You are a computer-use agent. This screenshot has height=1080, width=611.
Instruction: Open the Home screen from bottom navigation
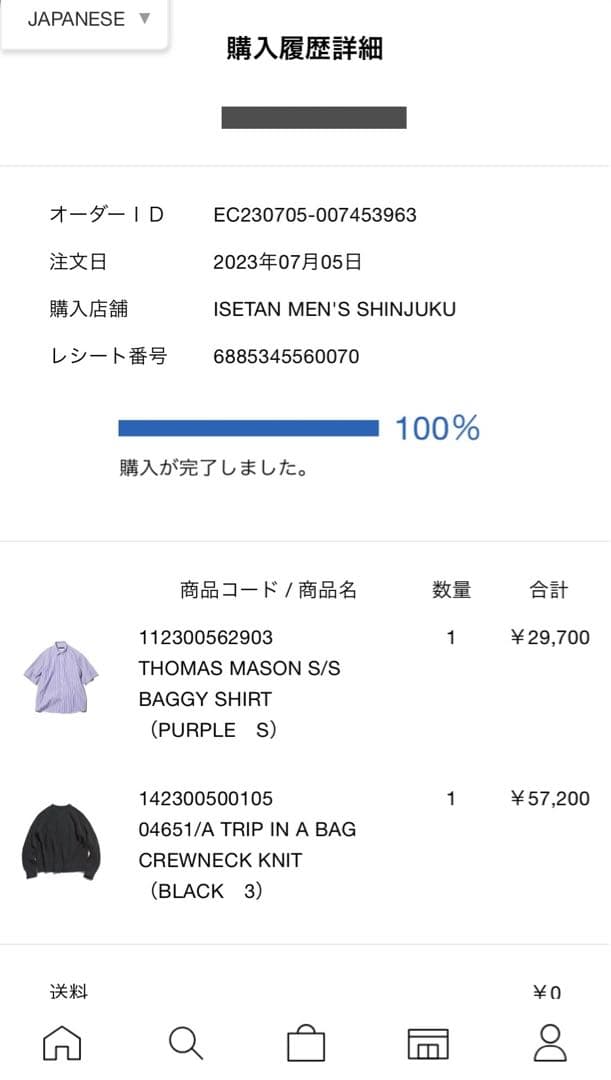[60, 1044]
